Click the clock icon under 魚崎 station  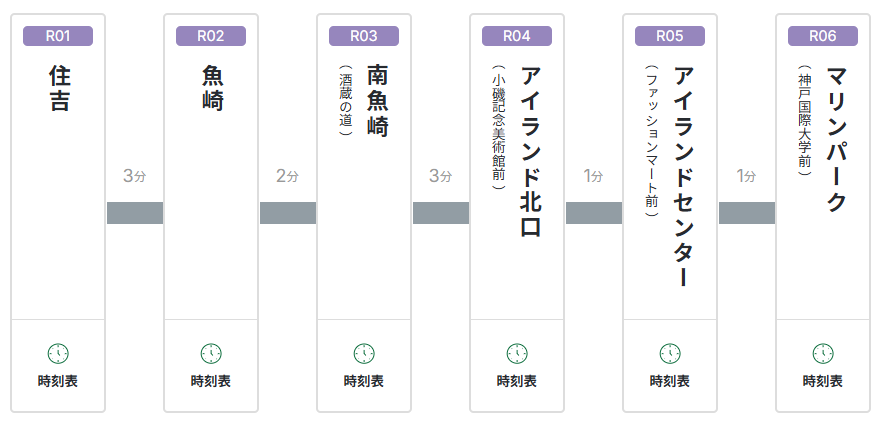point(211,353)
